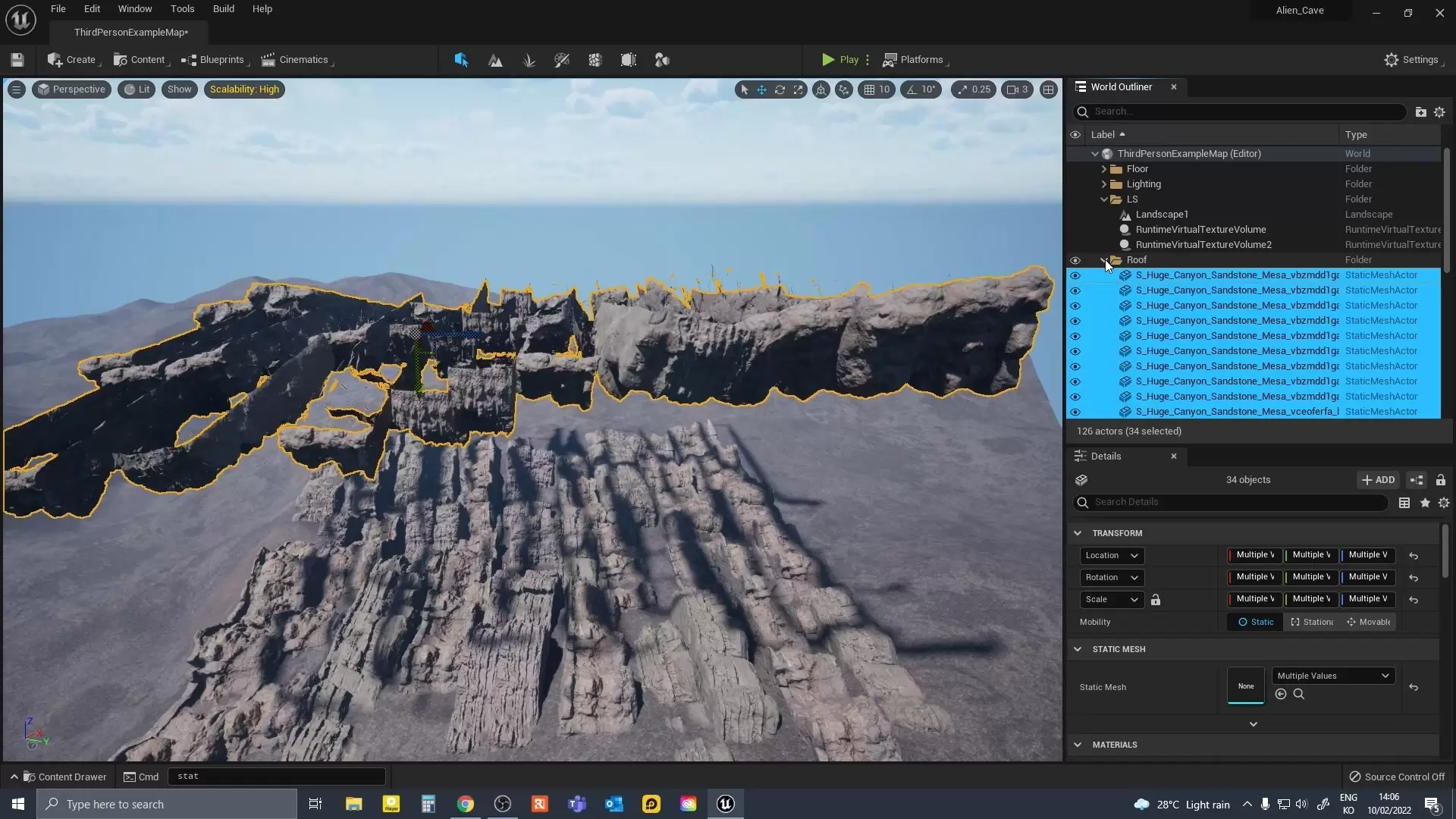Lock the Details panel selection

click(1440, 480)
